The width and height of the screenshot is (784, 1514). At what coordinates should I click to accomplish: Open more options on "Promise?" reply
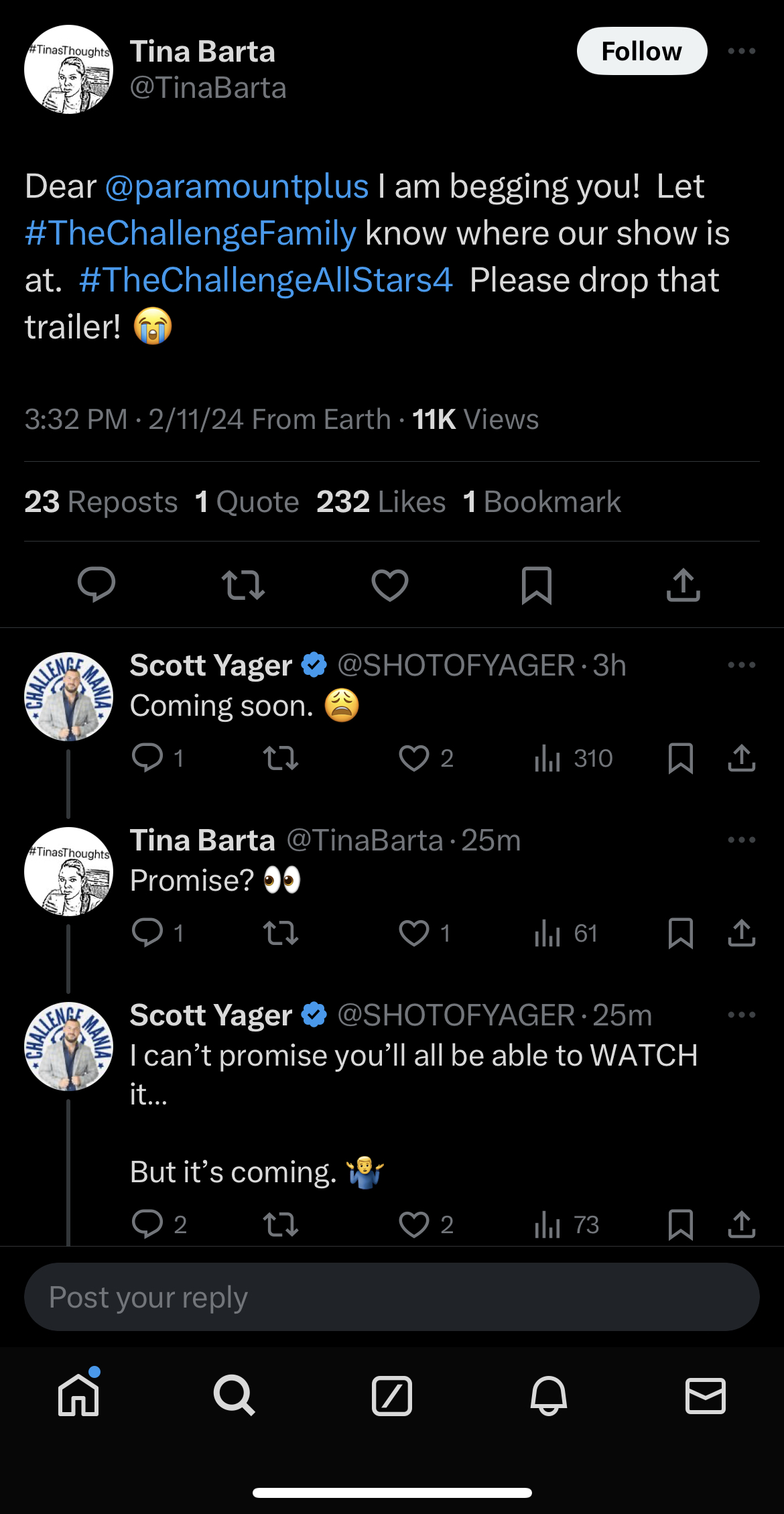point(742,840)
